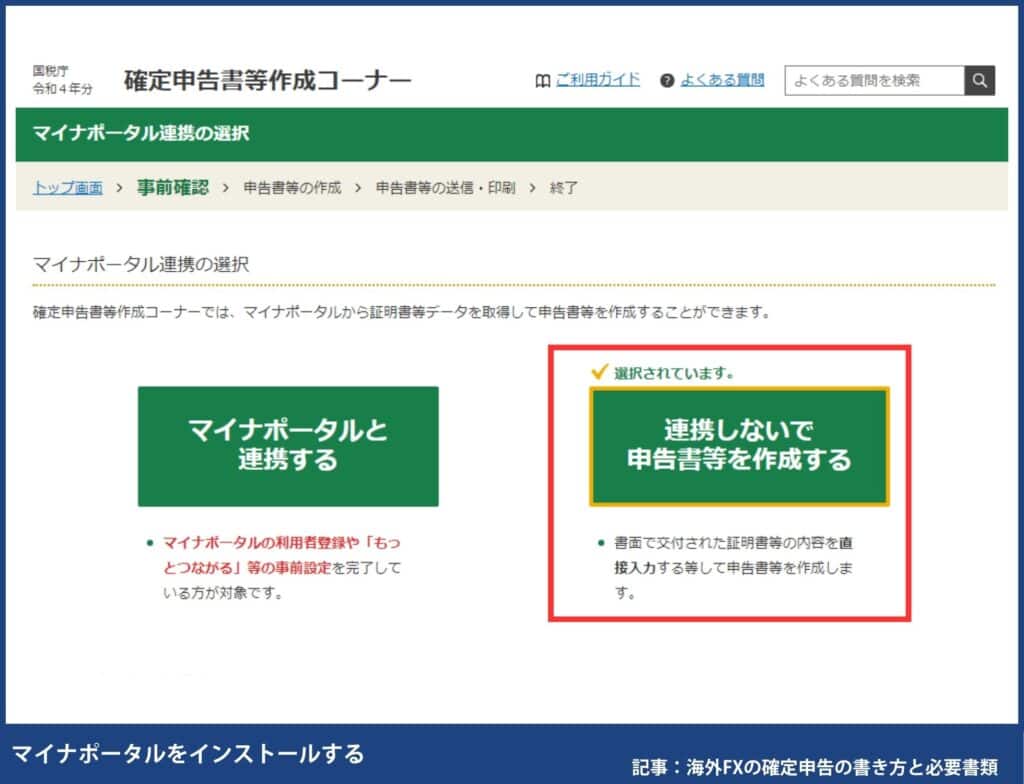This screenshot has height=784, width=1024.
Task: Choose 連携しないで申告書等を作成する button
Action: (x=739, y=446)
